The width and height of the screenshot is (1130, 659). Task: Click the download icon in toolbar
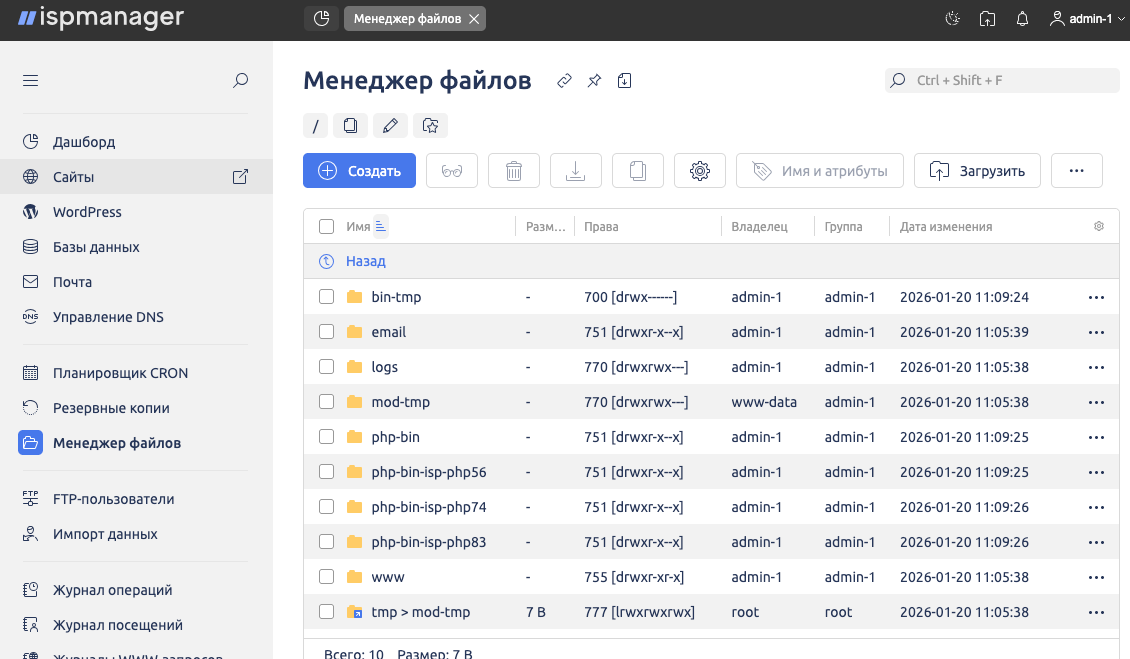(576, 171)
